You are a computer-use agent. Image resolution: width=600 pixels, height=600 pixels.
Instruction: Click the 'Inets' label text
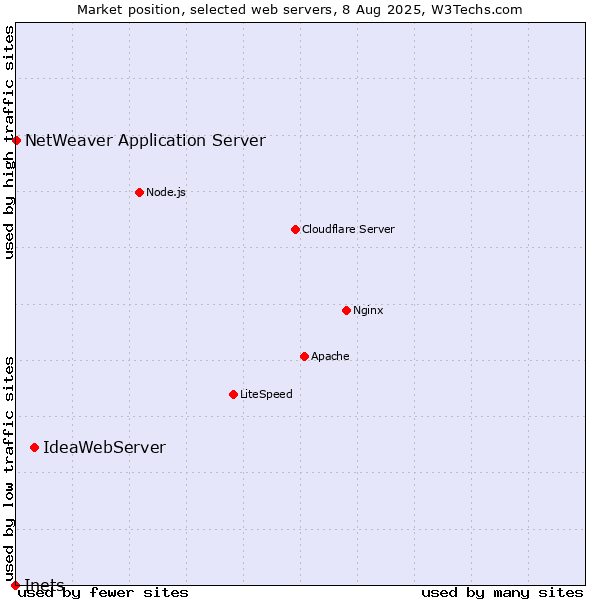click(x=44, y=584)
